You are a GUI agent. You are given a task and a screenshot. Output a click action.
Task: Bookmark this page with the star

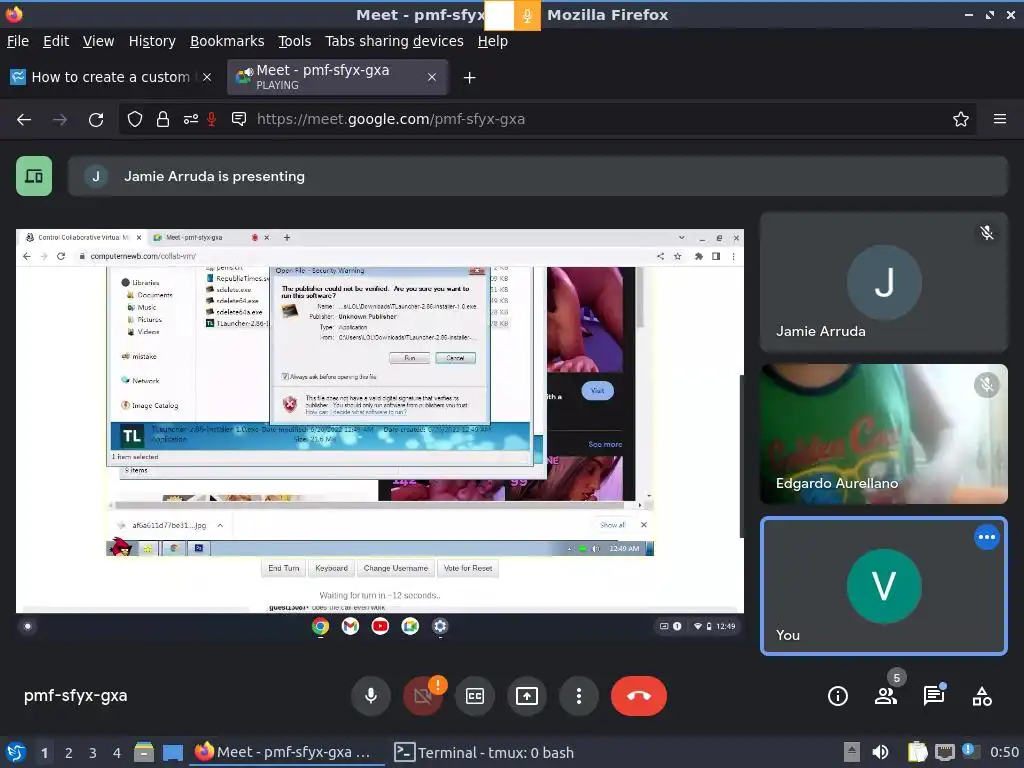961,120
